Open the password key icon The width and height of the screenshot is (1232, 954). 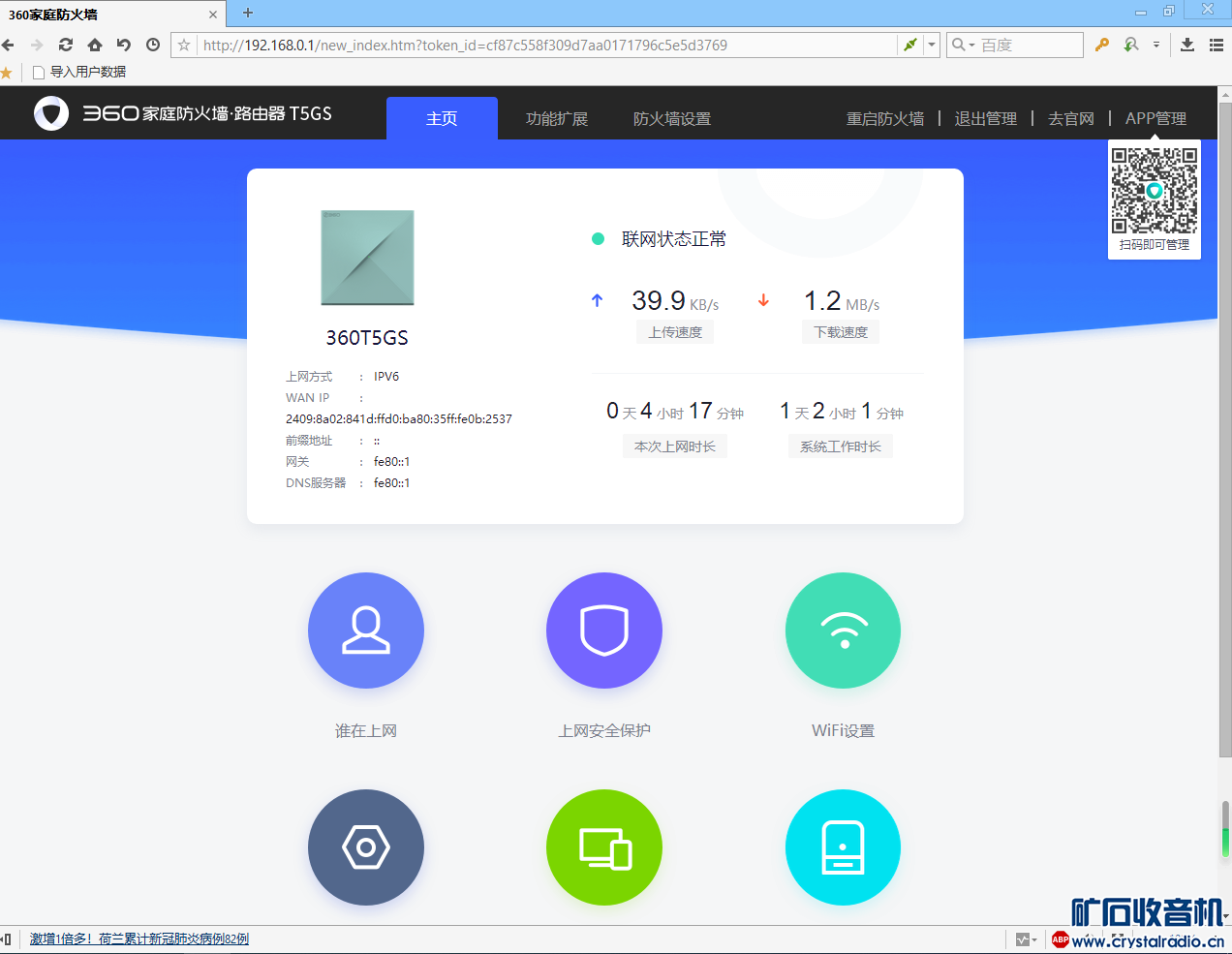tap(1102, 45)
